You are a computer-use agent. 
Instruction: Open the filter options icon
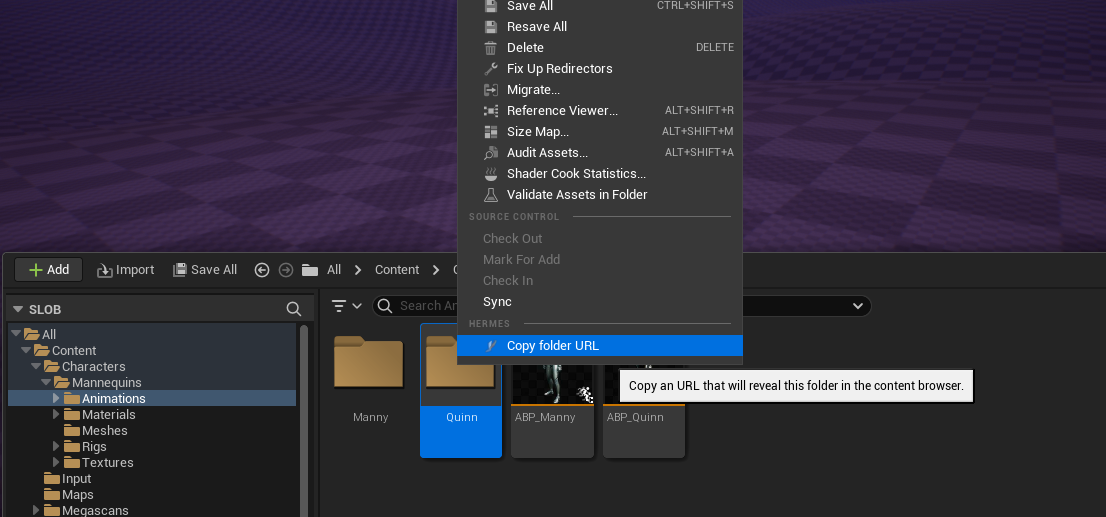339,306
